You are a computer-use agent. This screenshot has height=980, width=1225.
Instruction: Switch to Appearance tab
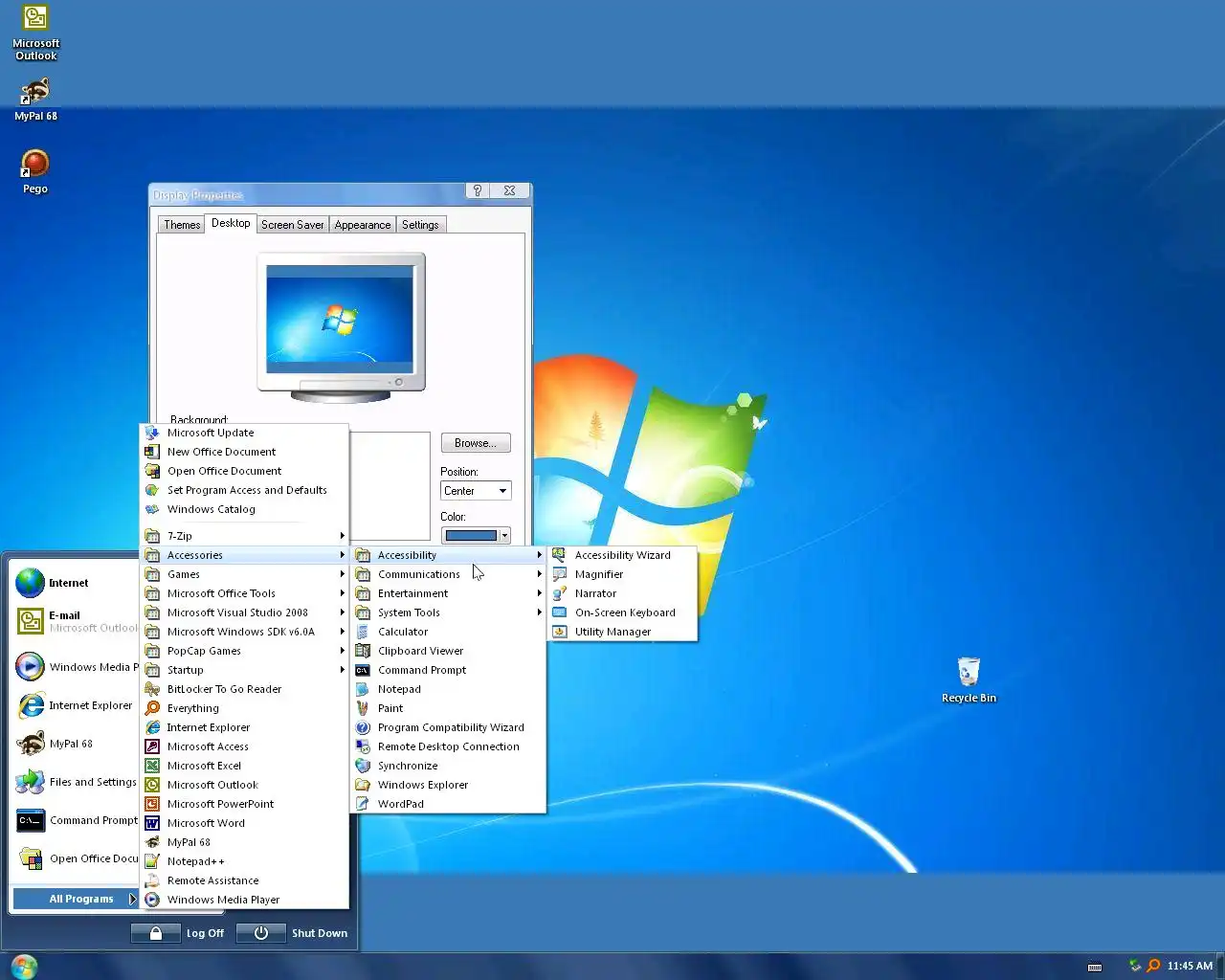[x=363, y=225]
